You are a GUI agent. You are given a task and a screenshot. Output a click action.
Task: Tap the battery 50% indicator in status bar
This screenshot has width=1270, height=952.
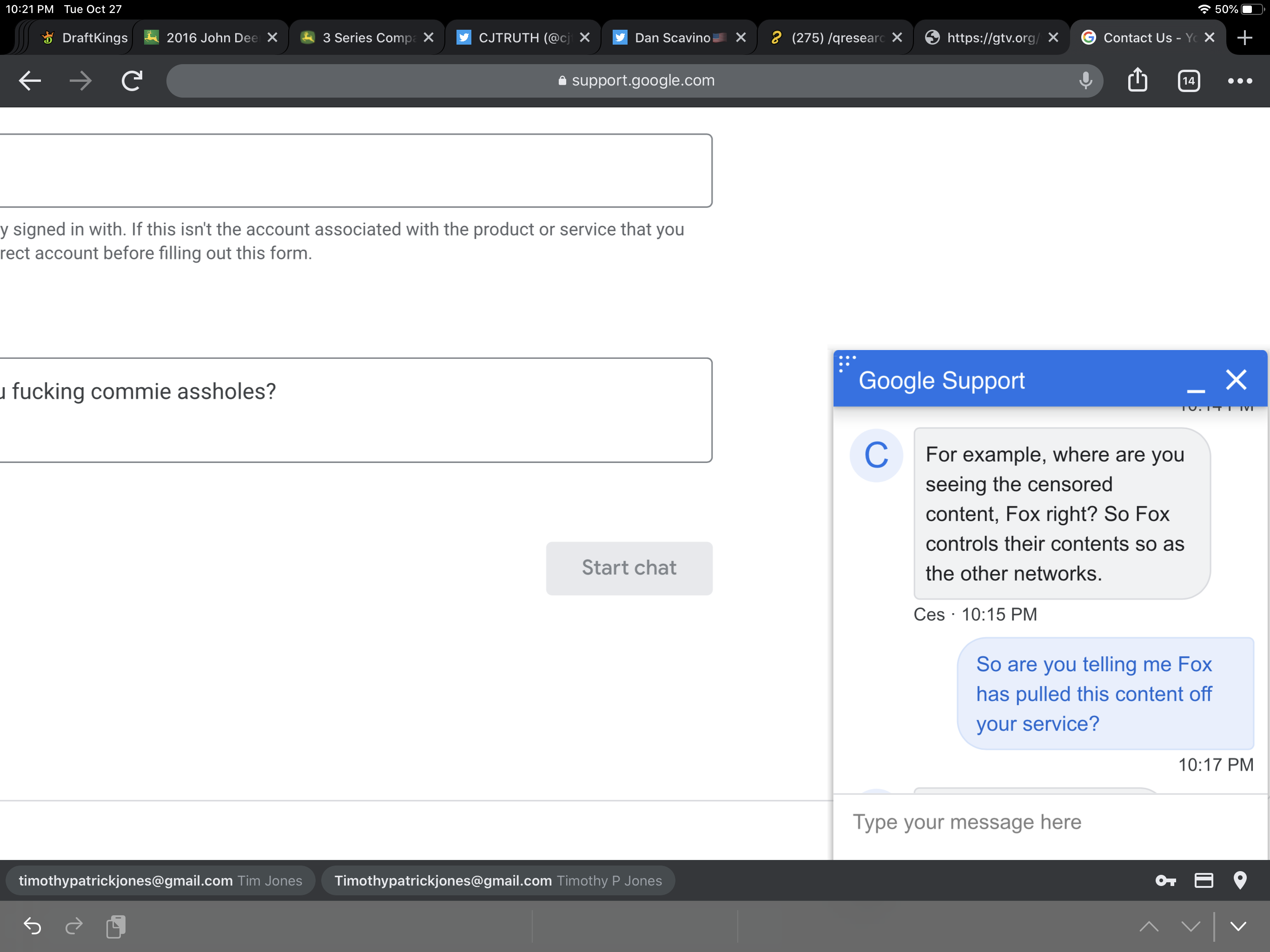(x=1239, y=9)
